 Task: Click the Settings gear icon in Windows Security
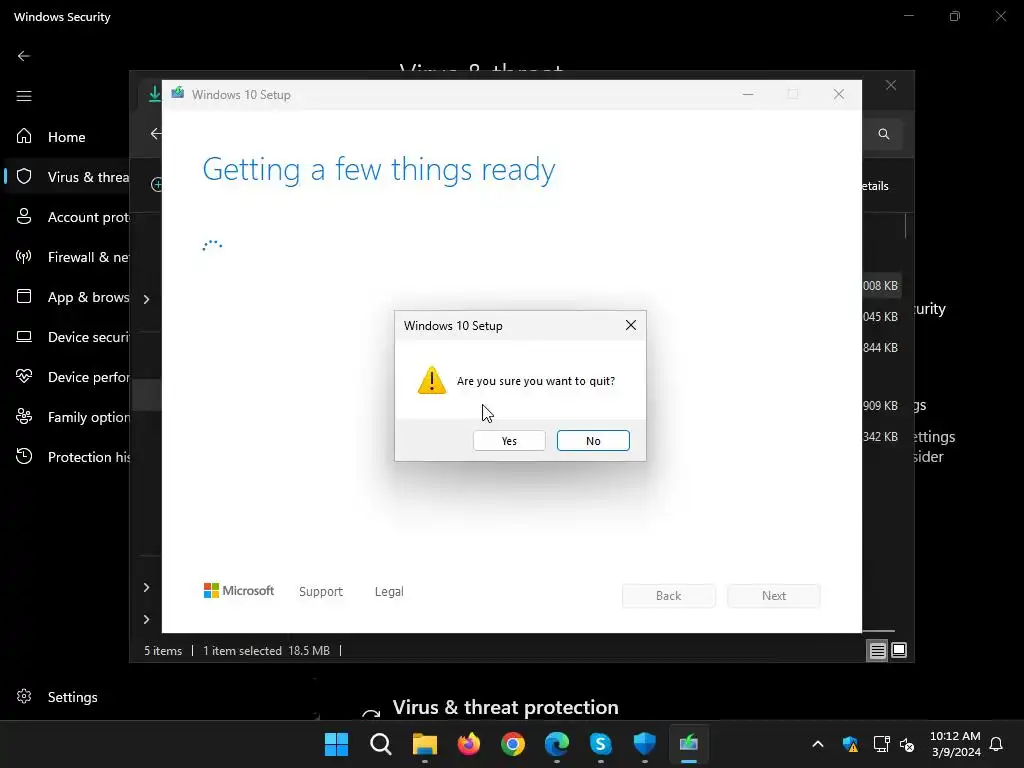coord(24,696)
